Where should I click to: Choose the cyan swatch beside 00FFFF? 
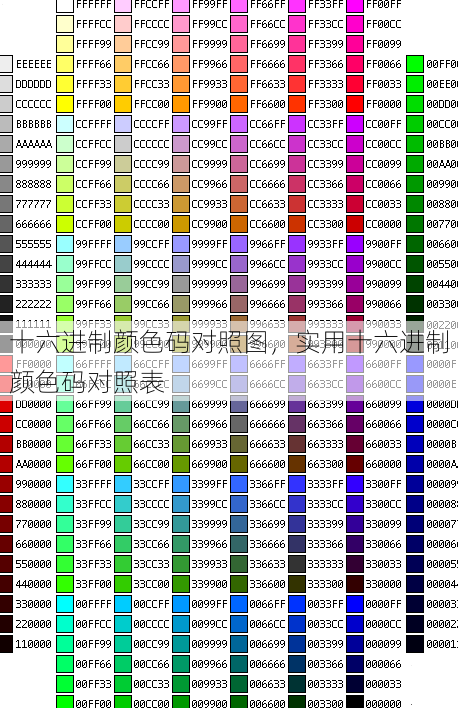pyautogui.click(x=65, y=604)
